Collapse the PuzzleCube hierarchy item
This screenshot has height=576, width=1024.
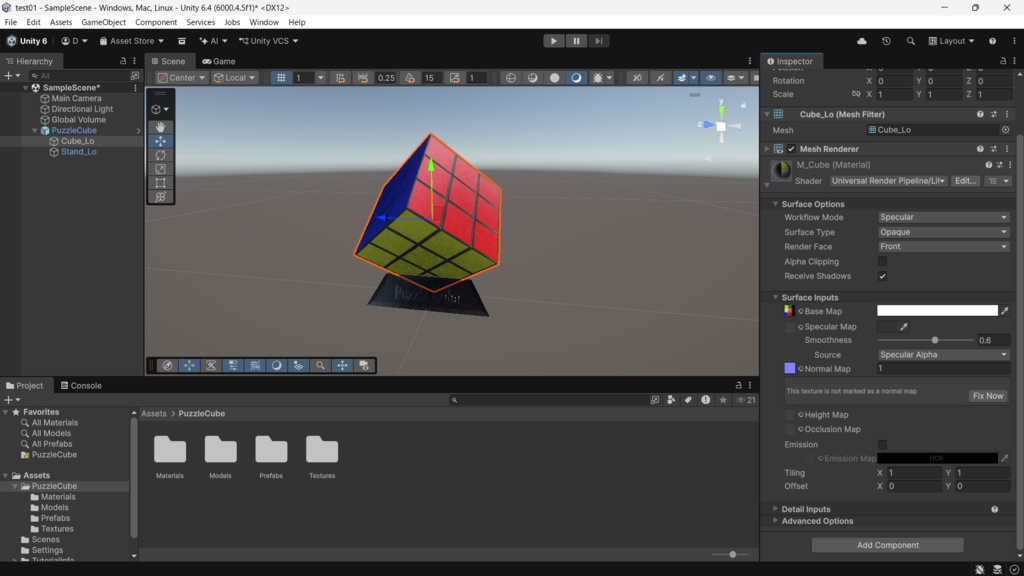tap(35, 131)
